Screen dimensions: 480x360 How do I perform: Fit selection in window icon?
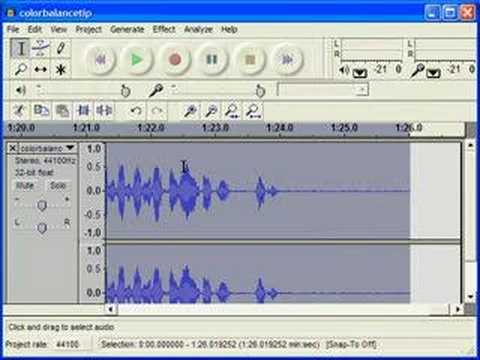(232, 111)
